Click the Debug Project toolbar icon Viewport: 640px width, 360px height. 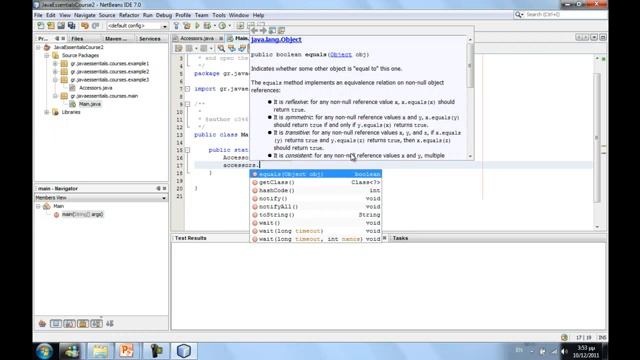tap(208, 26)
